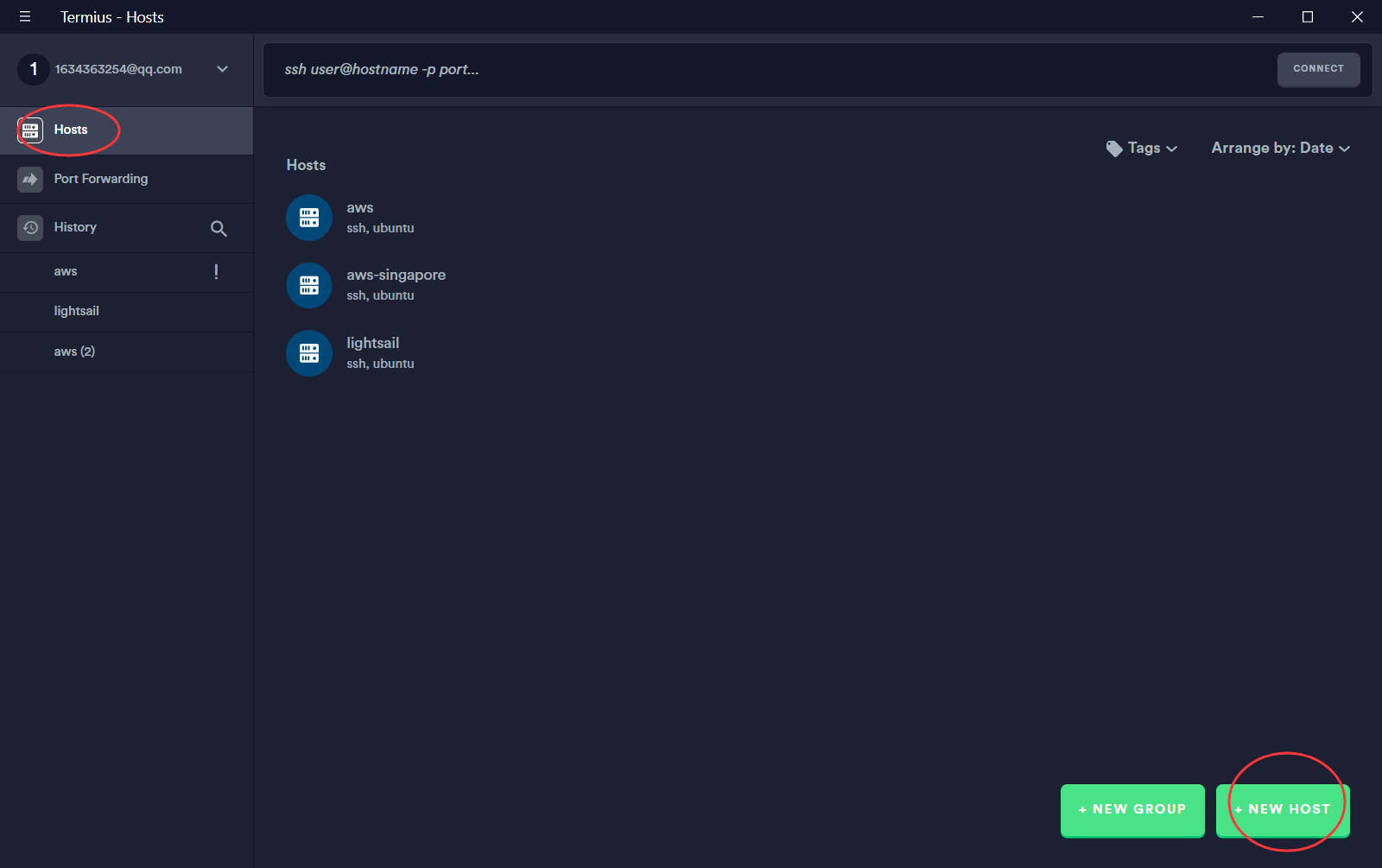Open the Hosts section label
The height and width of the screenshot is (868, 1382).
(x=71, y=130)
